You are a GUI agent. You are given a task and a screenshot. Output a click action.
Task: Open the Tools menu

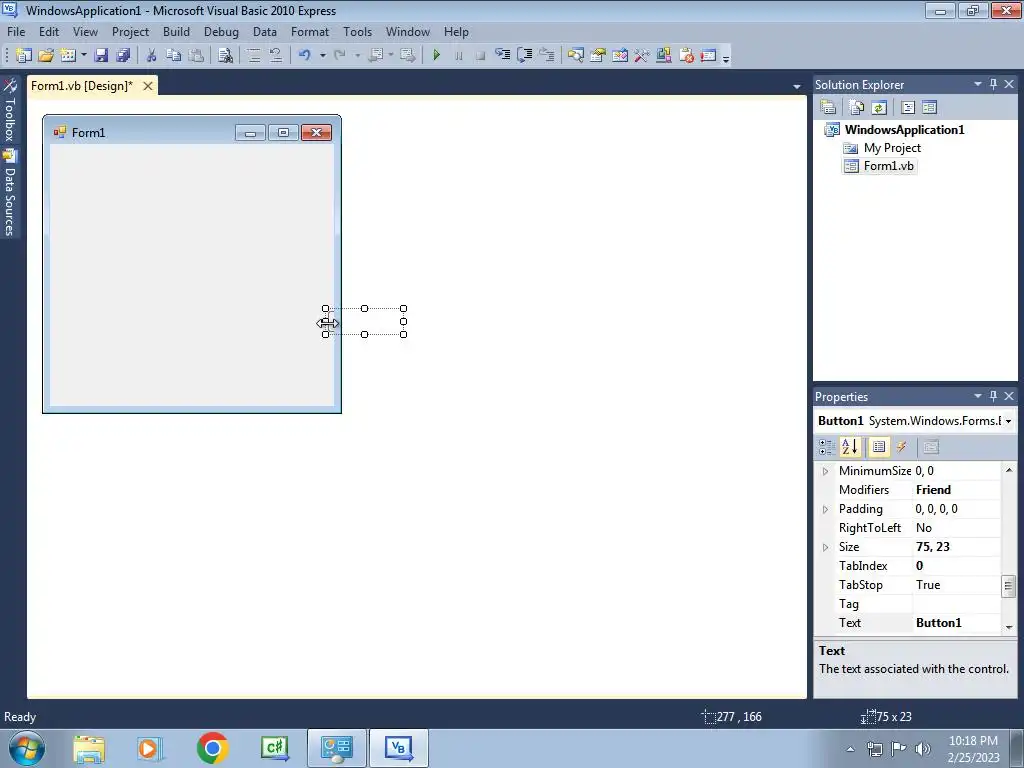pos(357,31)
